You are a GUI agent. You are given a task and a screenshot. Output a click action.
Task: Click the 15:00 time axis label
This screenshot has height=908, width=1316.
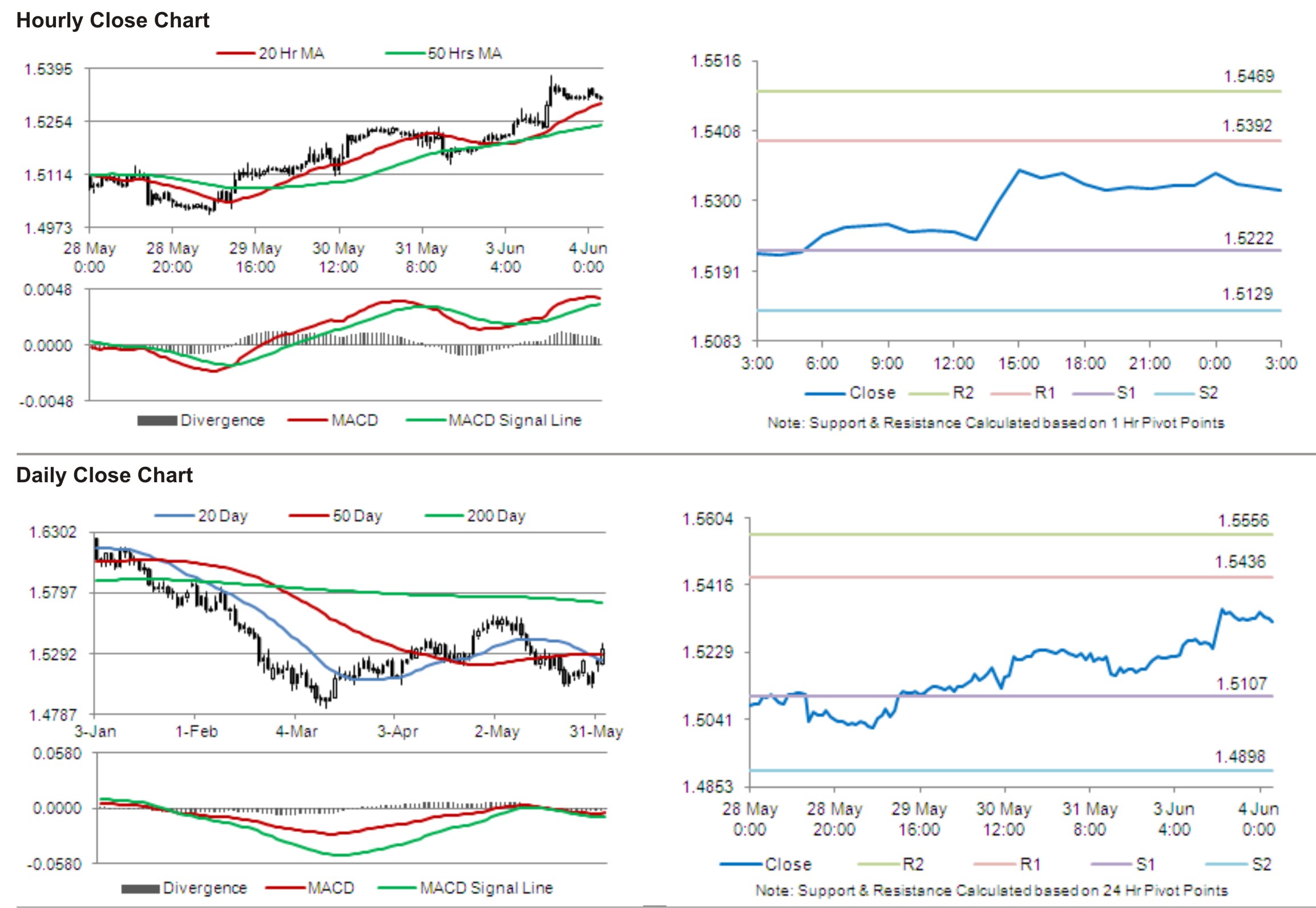[x=1019, y=364]
